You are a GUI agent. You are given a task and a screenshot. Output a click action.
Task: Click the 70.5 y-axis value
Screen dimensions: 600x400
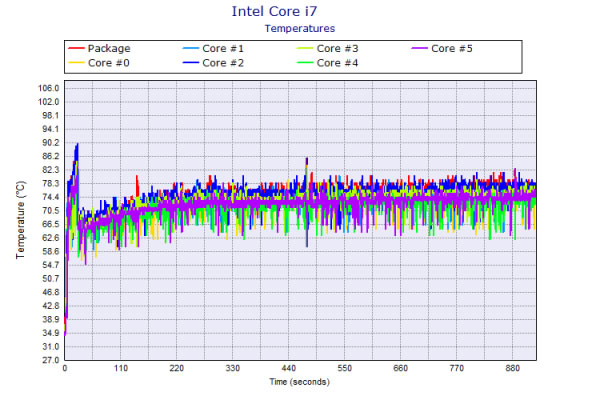[x=51, y=211]
